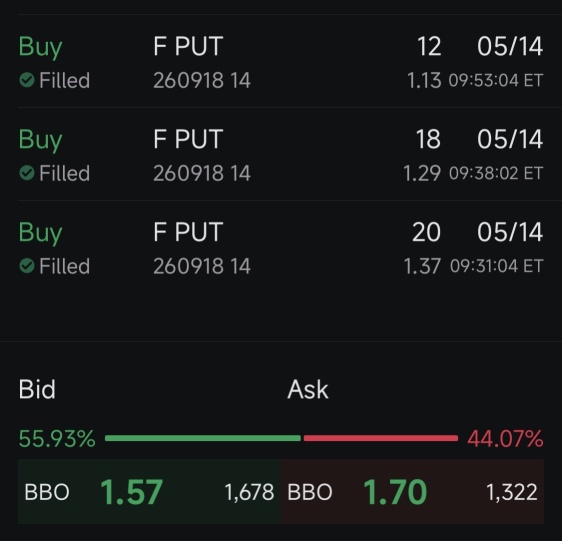562x541 pixels.
Task: Tap the ask size 1,322
Action: tap(512, 492)
